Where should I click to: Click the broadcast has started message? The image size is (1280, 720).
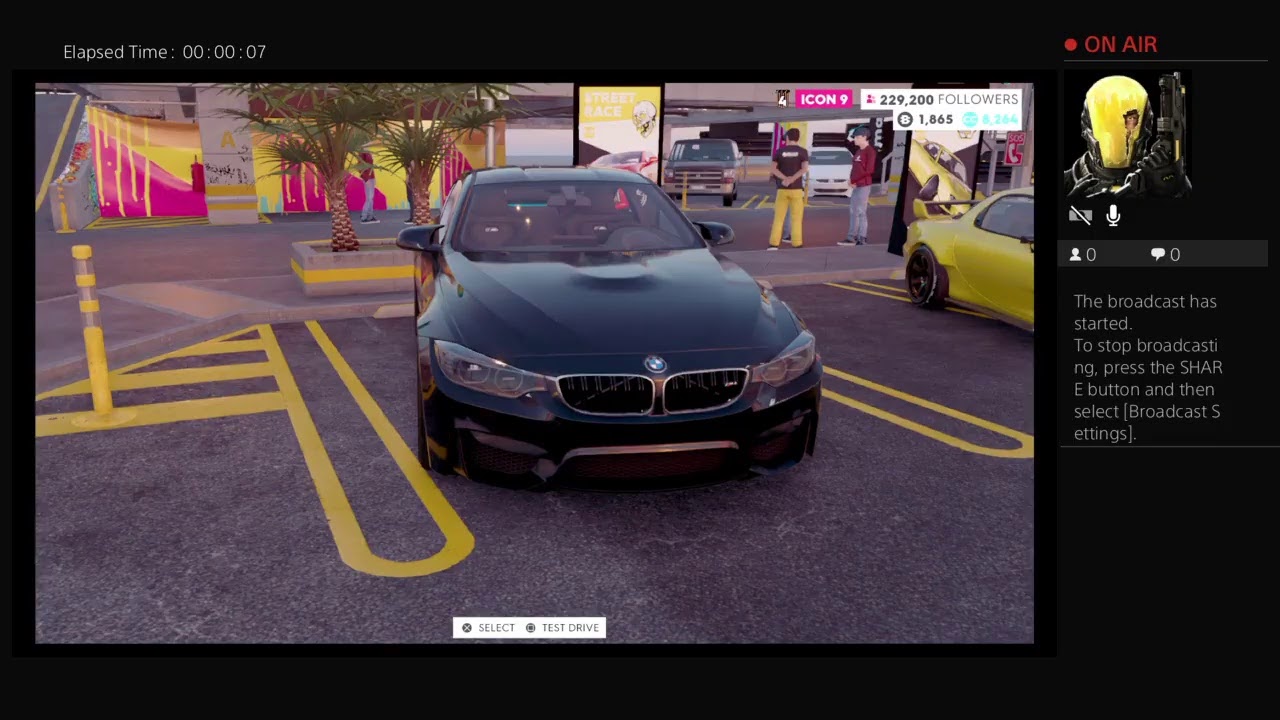pos(1148,367)
